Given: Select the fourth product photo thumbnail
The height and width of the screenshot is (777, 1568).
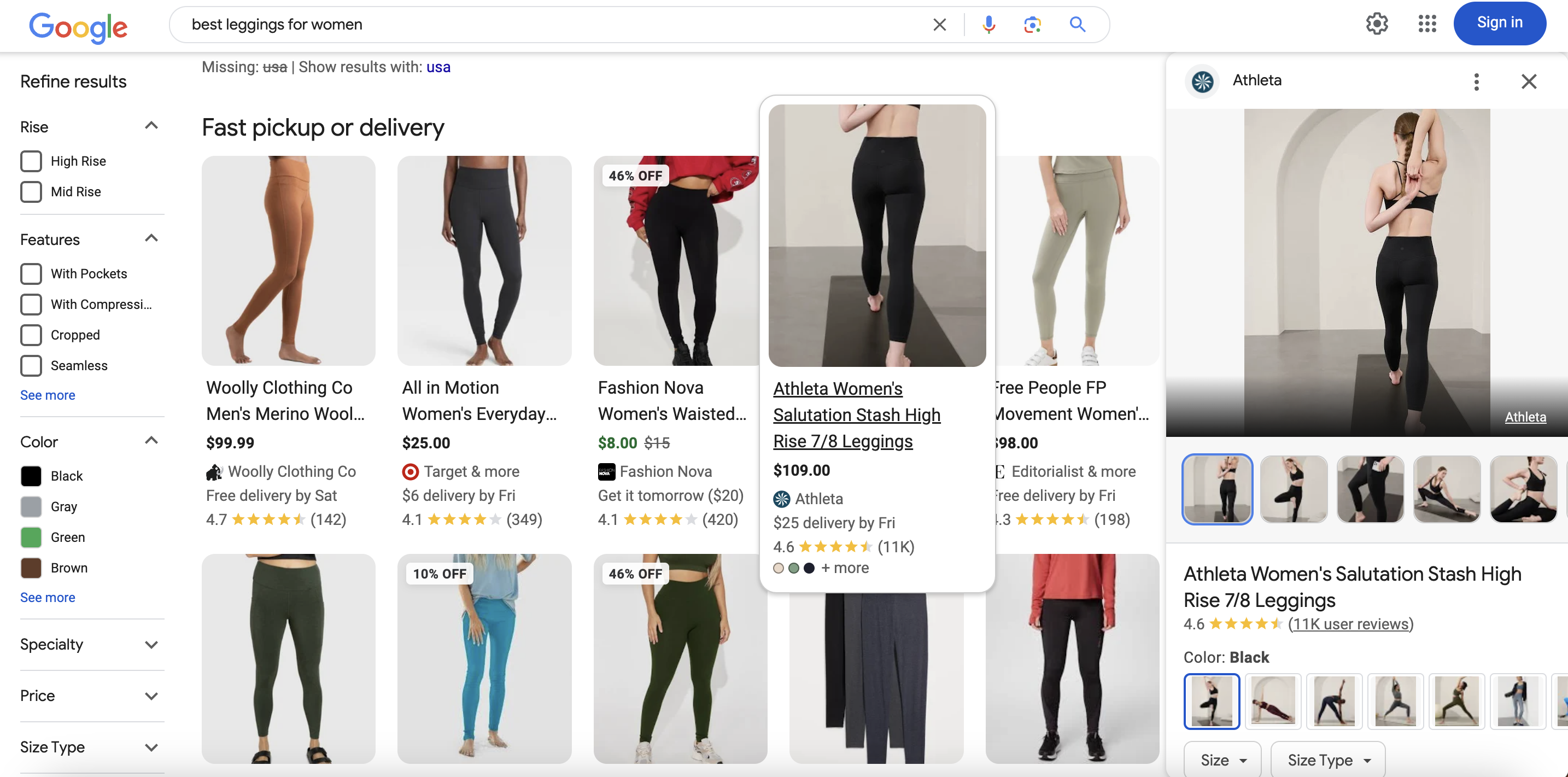Looking at the screenshot, I should (x=1446, y=489).
